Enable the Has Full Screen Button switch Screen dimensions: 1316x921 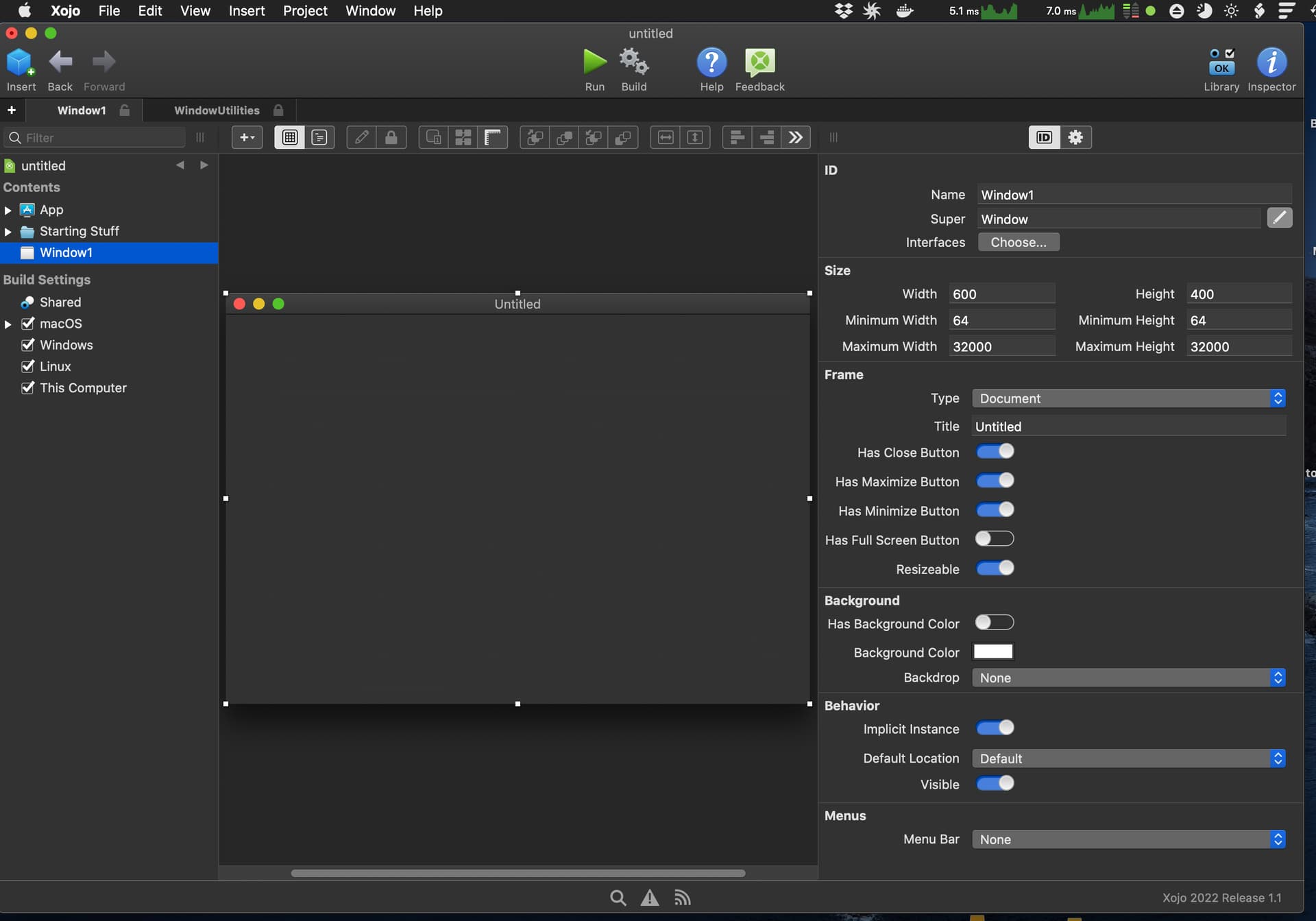[994, 539]
